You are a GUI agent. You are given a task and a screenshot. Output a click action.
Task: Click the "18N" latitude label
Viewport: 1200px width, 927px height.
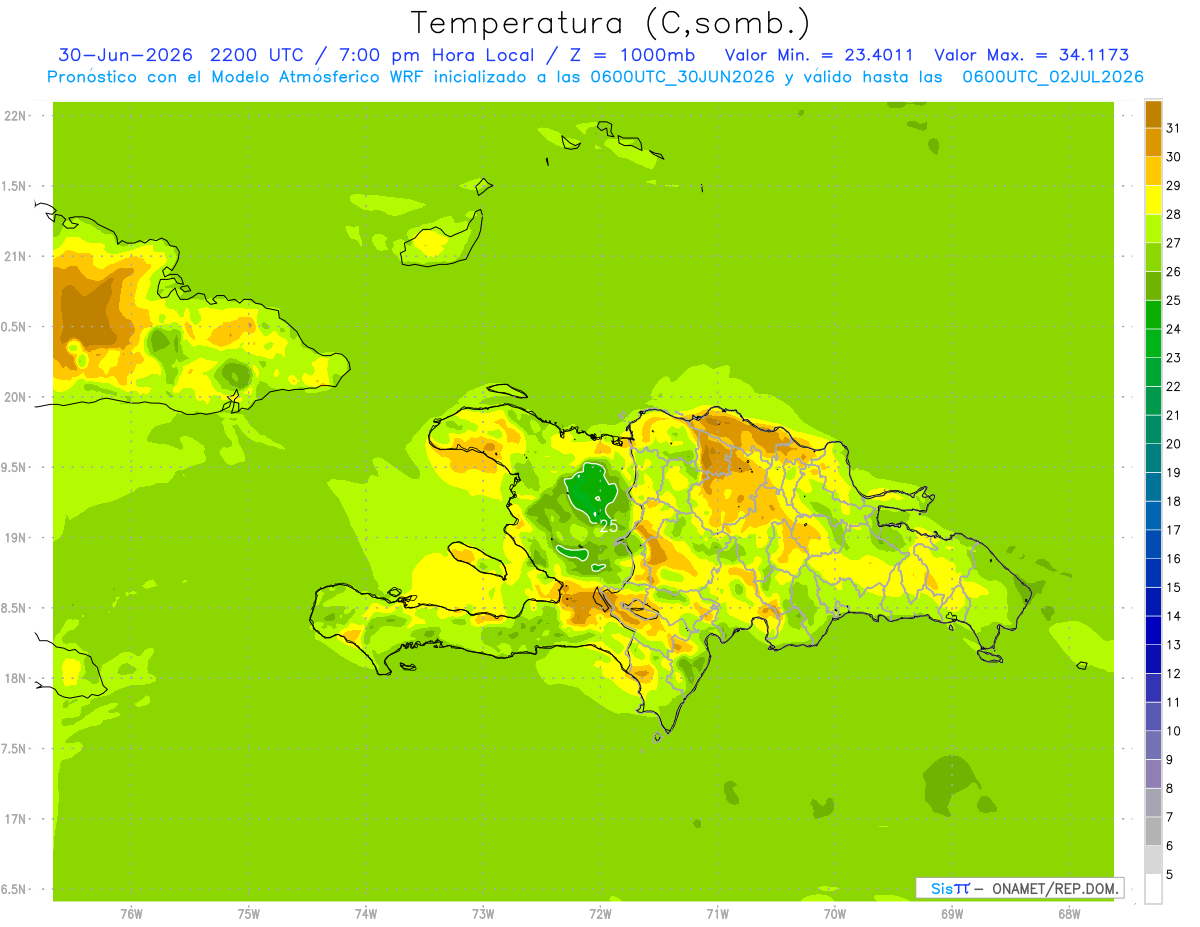[14, 678]
